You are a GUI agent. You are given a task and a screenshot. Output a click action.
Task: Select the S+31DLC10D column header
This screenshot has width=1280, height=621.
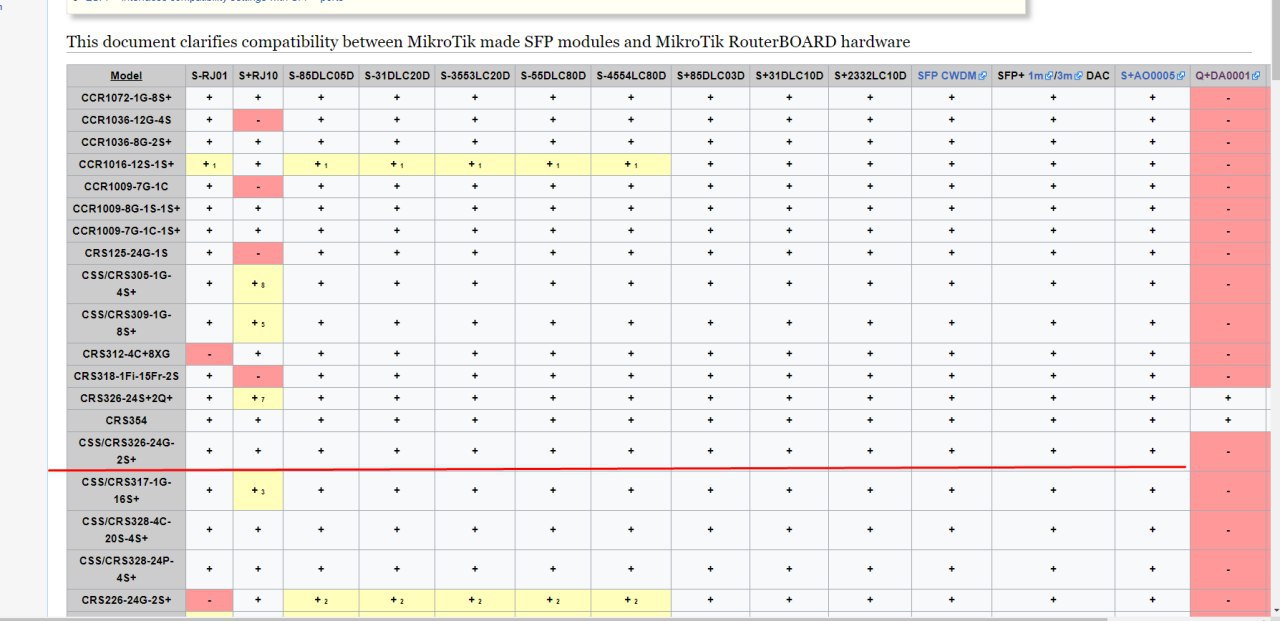coord(789,76)
